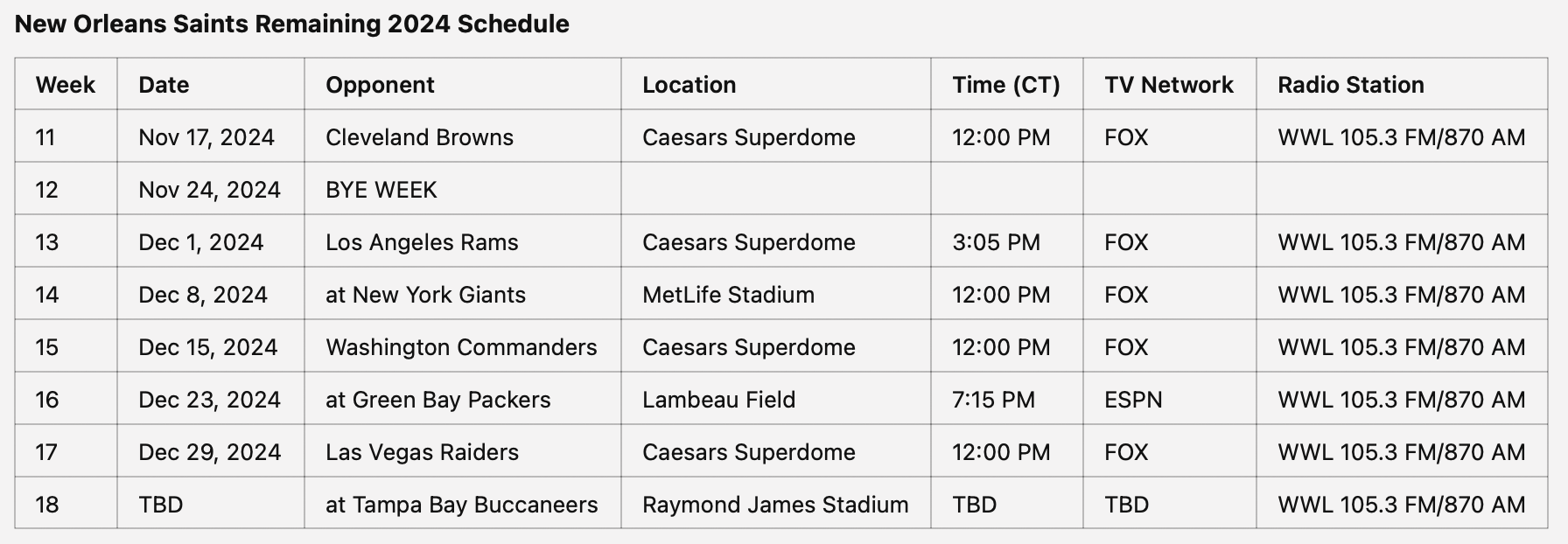
Task: Click the BYE WEEK cell
Action: (x=463, y=190)
